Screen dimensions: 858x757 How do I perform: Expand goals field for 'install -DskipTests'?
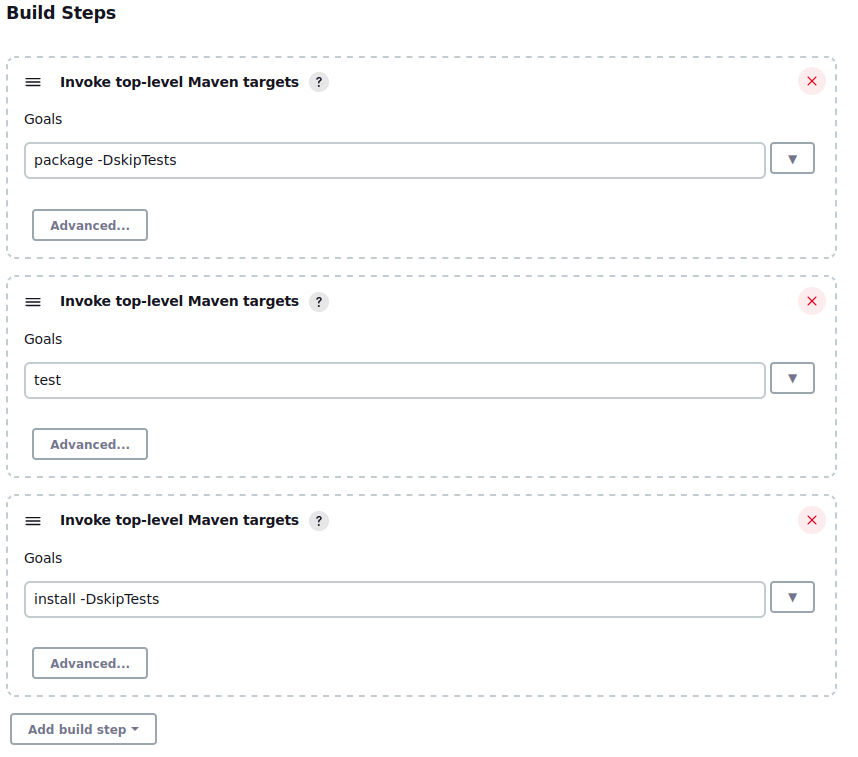coord(792,597)
